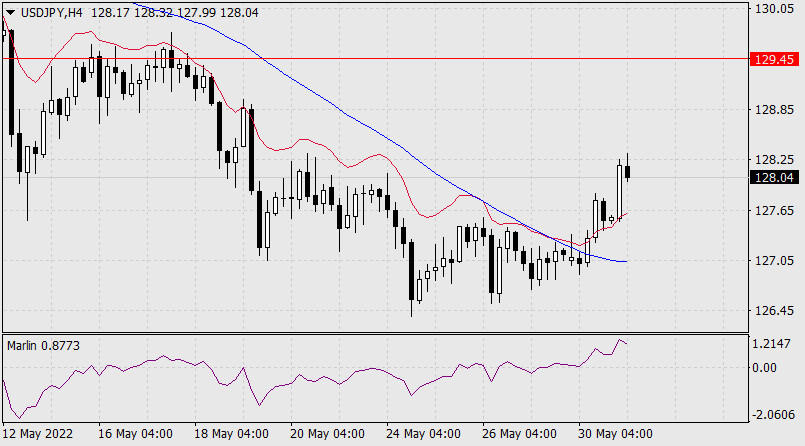Viewport: 805px width, 446px height.
Task: Click the 130.05 price scale value
Action: pos(774,9)
